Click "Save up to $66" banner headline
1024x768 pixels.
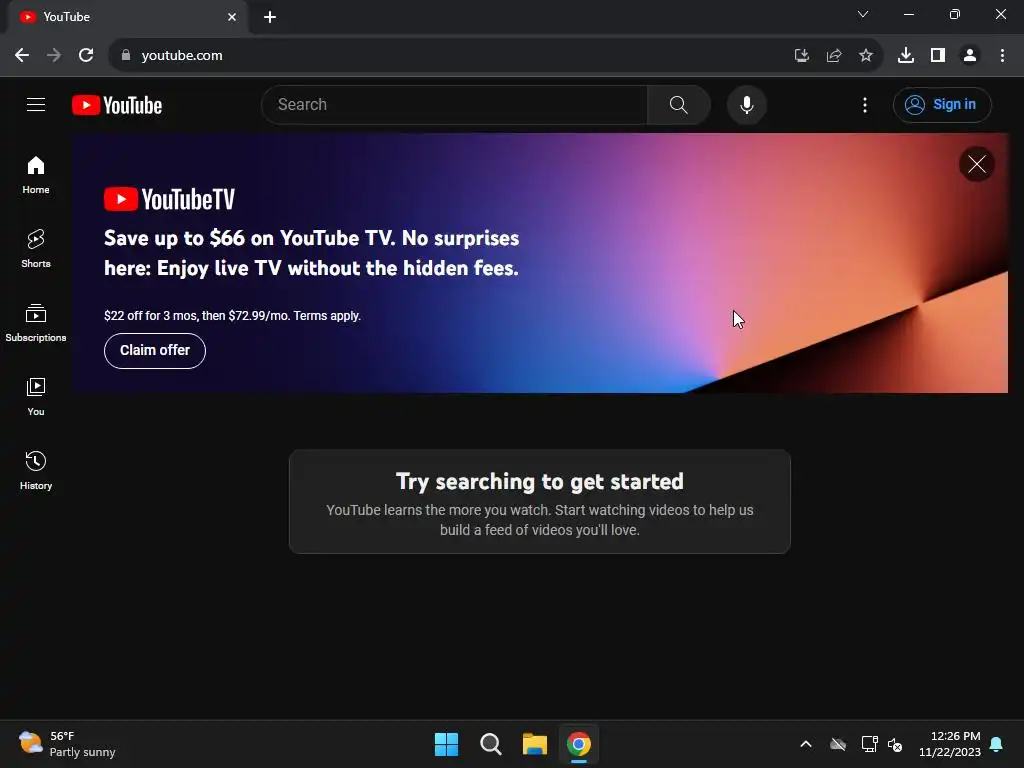point(312,253)
